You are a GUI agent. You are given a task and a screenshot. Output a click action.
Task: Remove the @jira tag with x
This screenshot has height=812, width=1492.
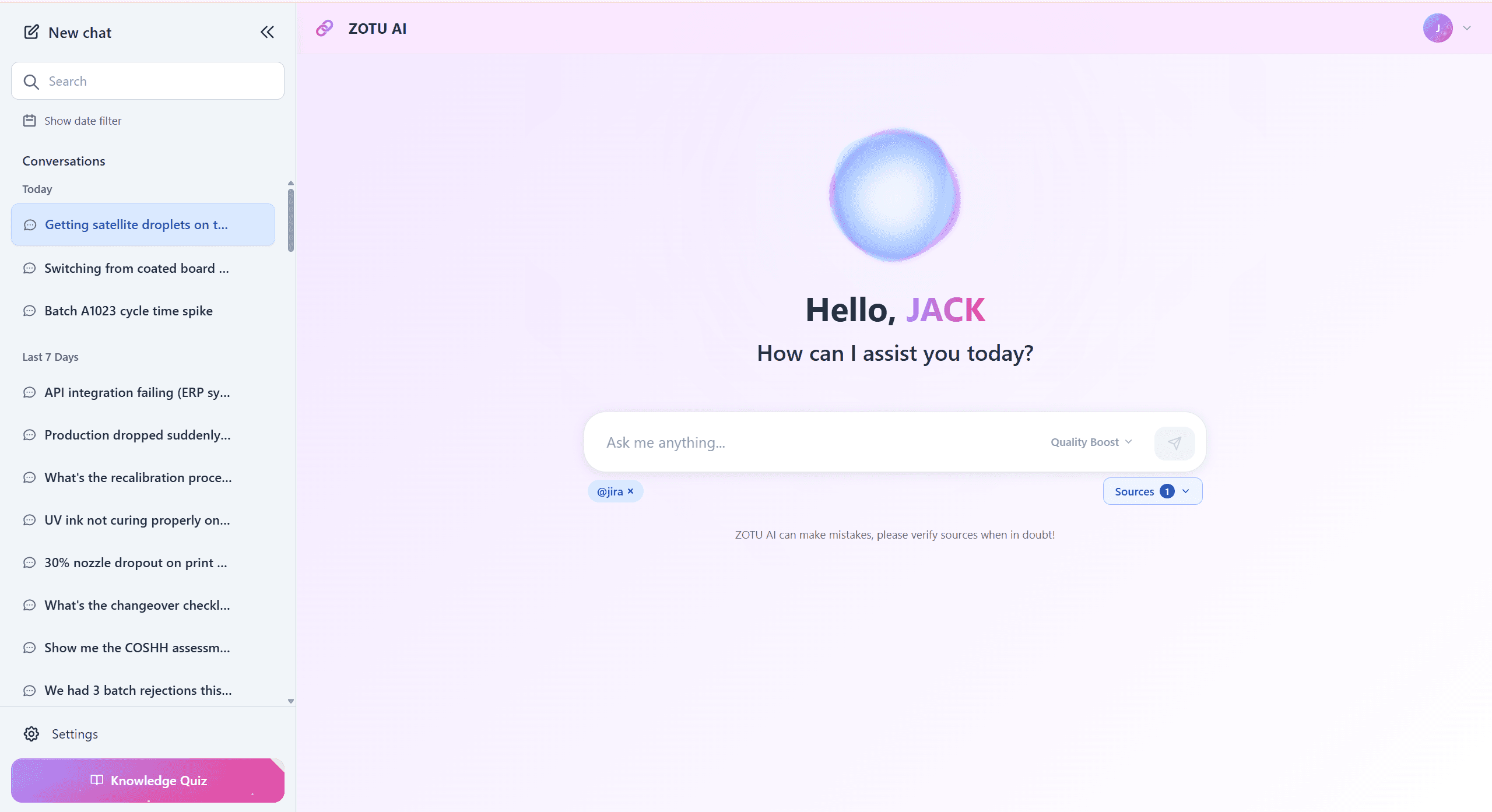point(630,491)
